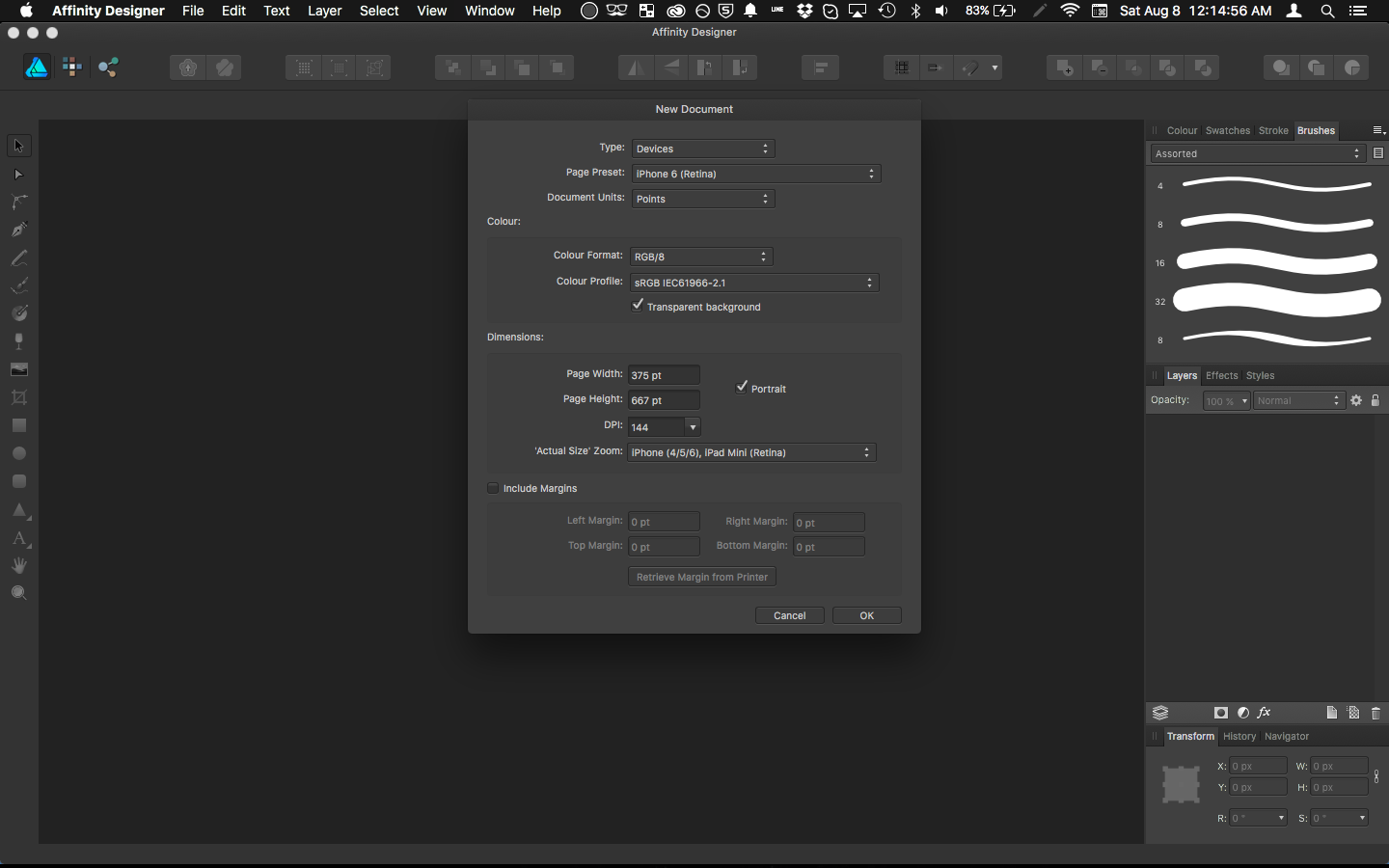The height and width of the screenshot is (868, 1389).
Task: Open the Colour Format dropdown
Action: 701,257
